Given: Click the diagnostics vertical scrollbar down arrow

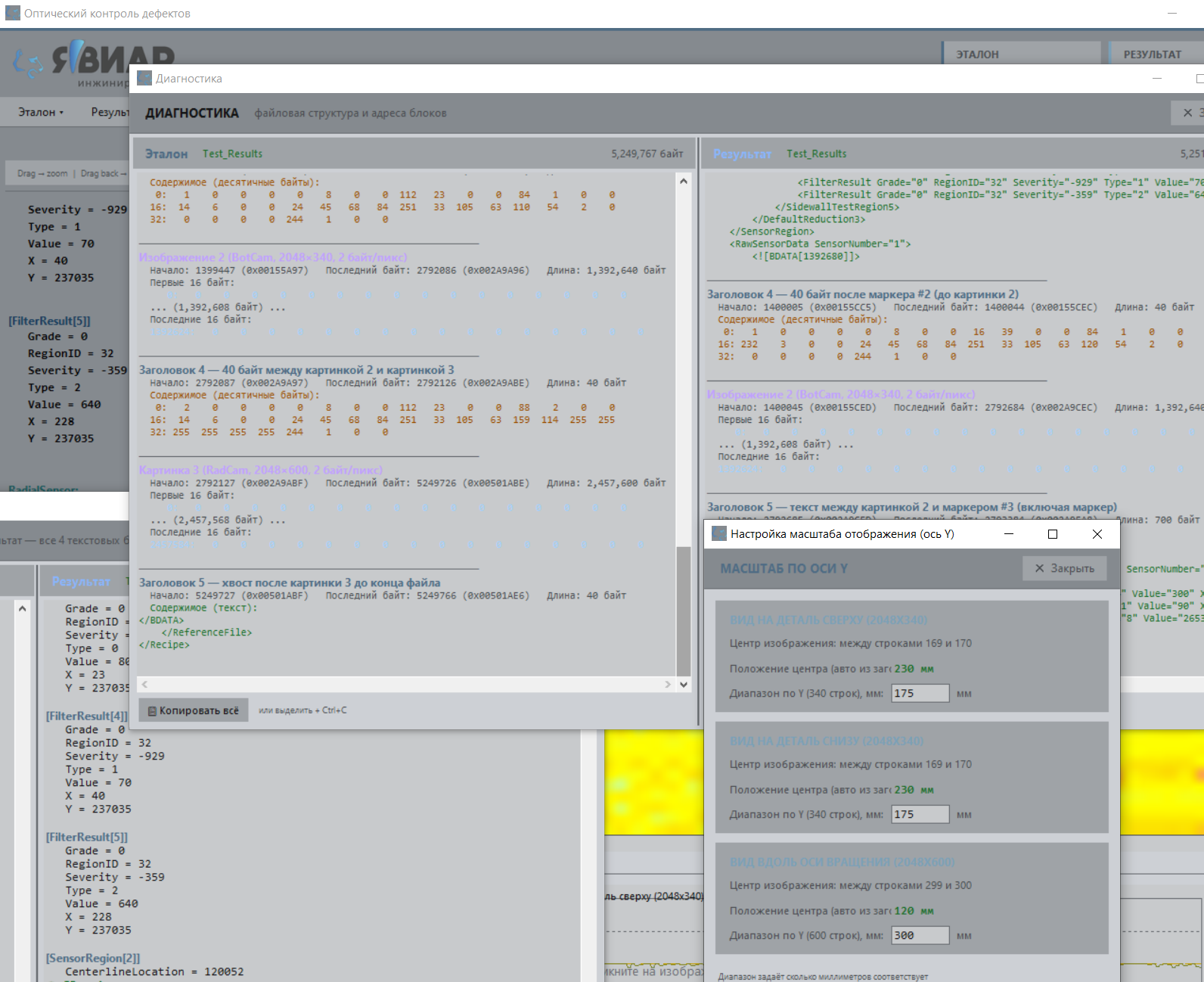Looking at the screenshot, I should click(x=684, y=684).
